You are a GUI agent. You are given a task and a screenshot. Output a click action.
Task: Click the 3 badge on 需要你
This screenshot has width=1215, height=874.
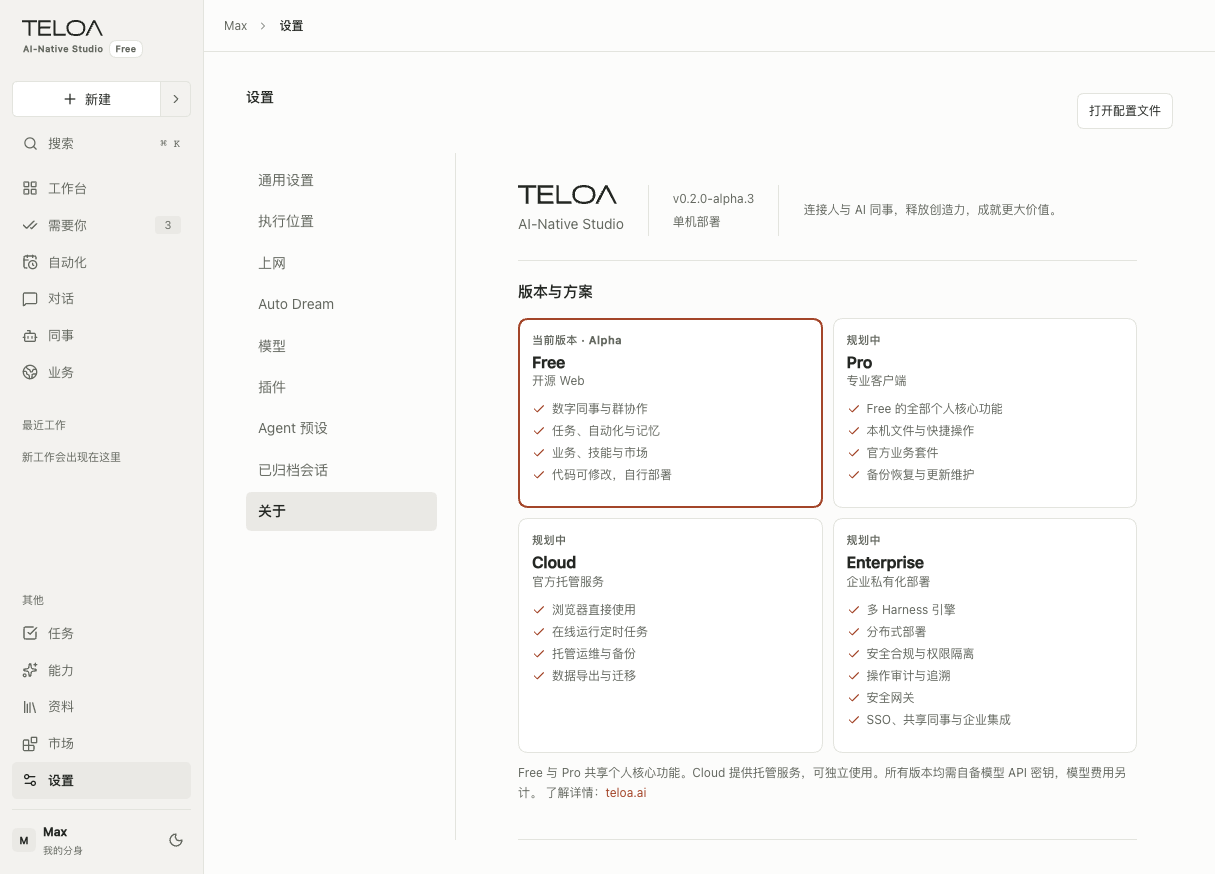pyautogui.click(x=168, y=225)
